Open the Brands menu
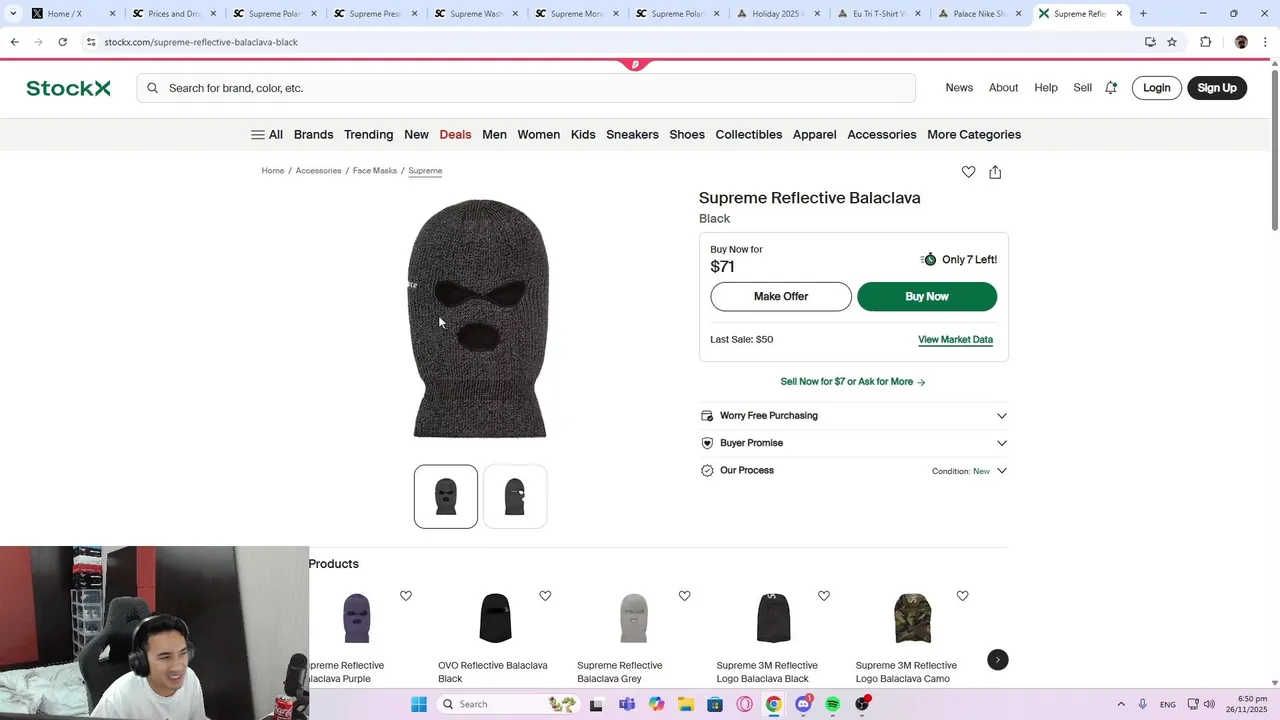 coord(313,135)
